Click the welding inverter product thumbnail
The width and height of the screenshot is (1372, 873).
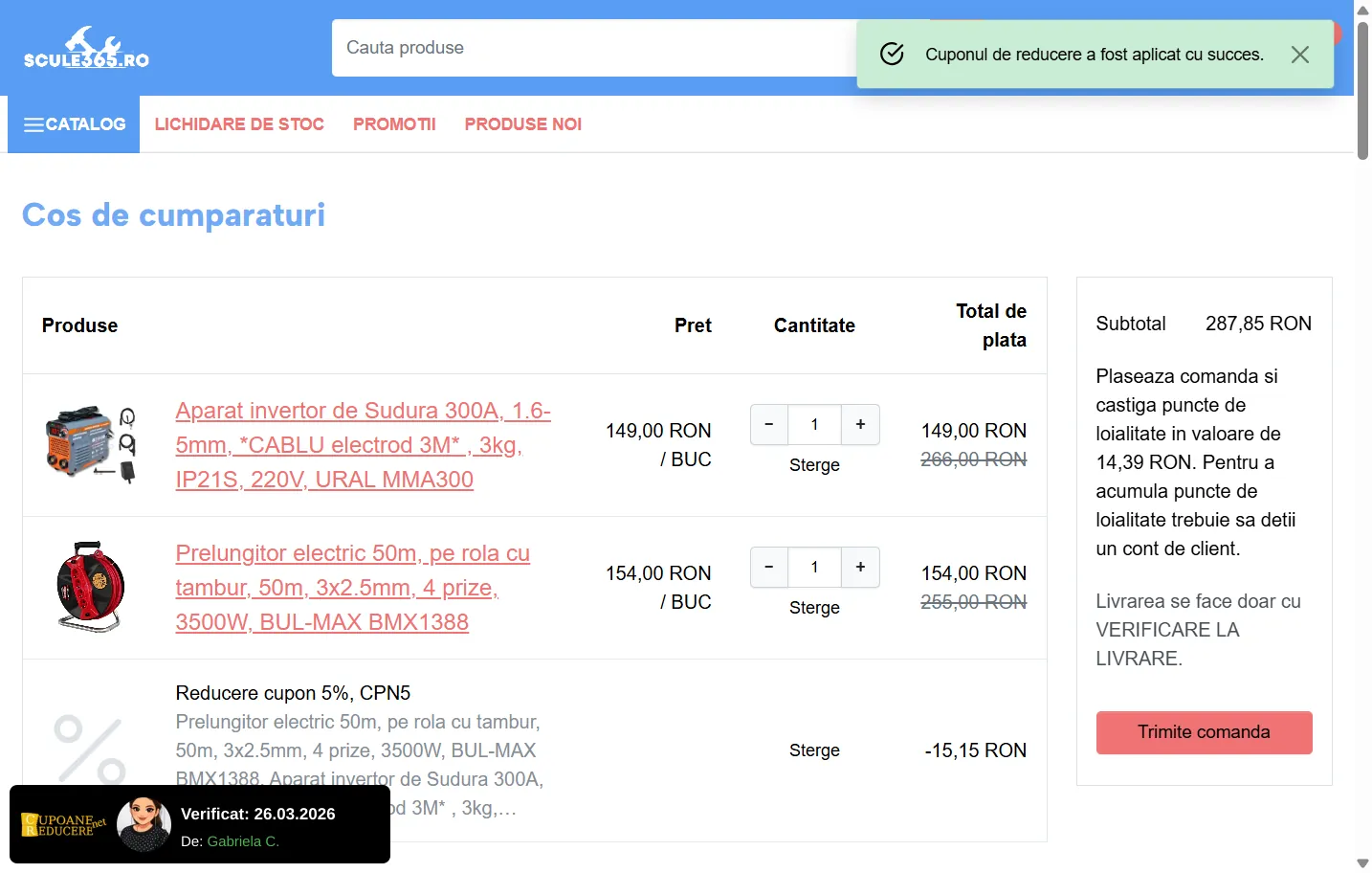tap(92, 445)
